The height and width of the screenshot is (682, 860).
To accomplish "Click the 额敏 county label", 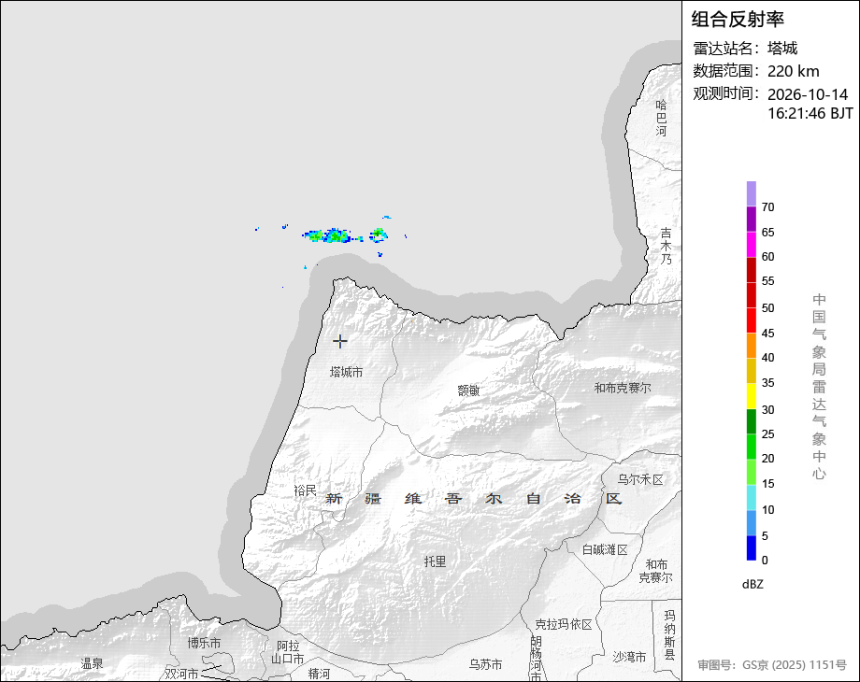I will [468, 390].
